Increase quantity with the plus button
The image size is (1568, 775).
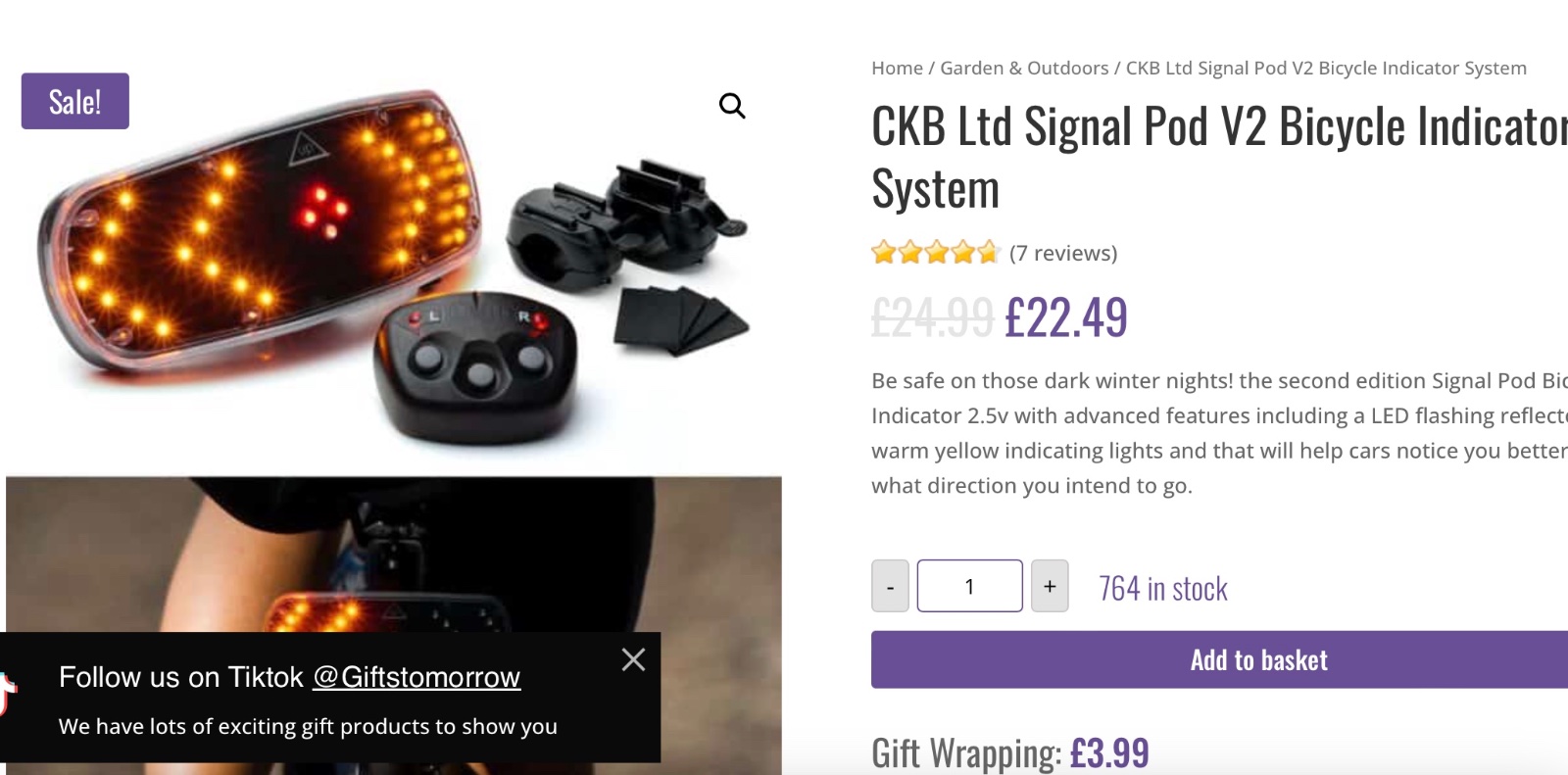[1050, 586]
